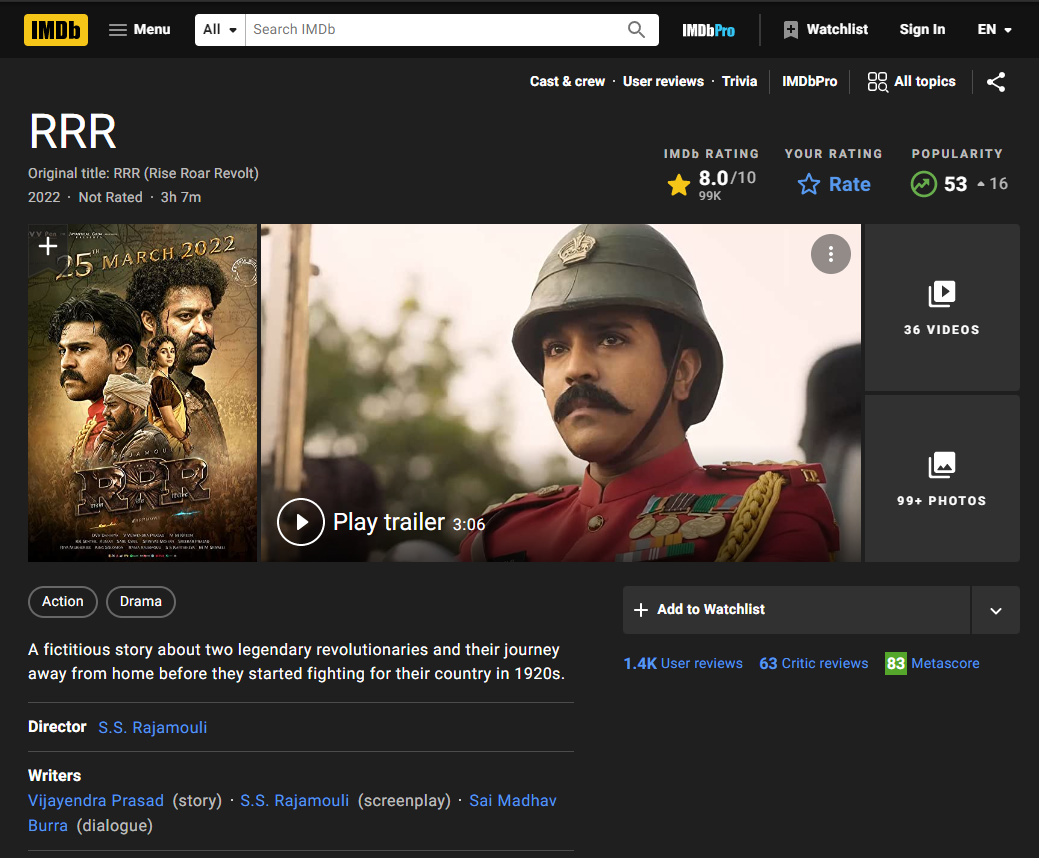The image size is (1039, 858).
Task: Select the Drama genre chip
Action: (x=140, y=602)
